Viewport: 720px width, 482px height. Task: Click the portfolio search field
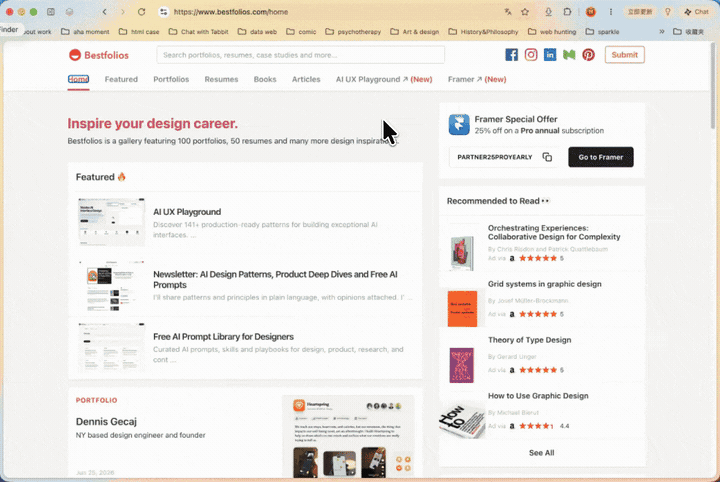300,55
